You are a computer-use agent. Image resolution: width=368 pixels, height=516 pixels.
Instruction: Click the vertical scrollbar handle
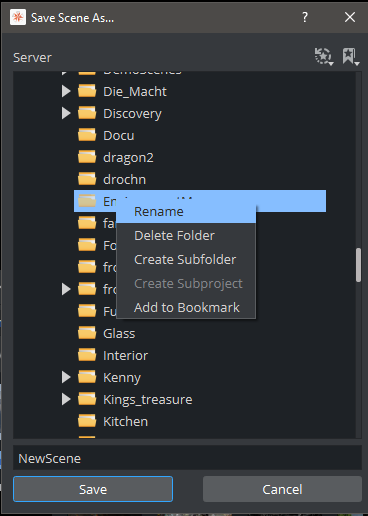(358, 265)
